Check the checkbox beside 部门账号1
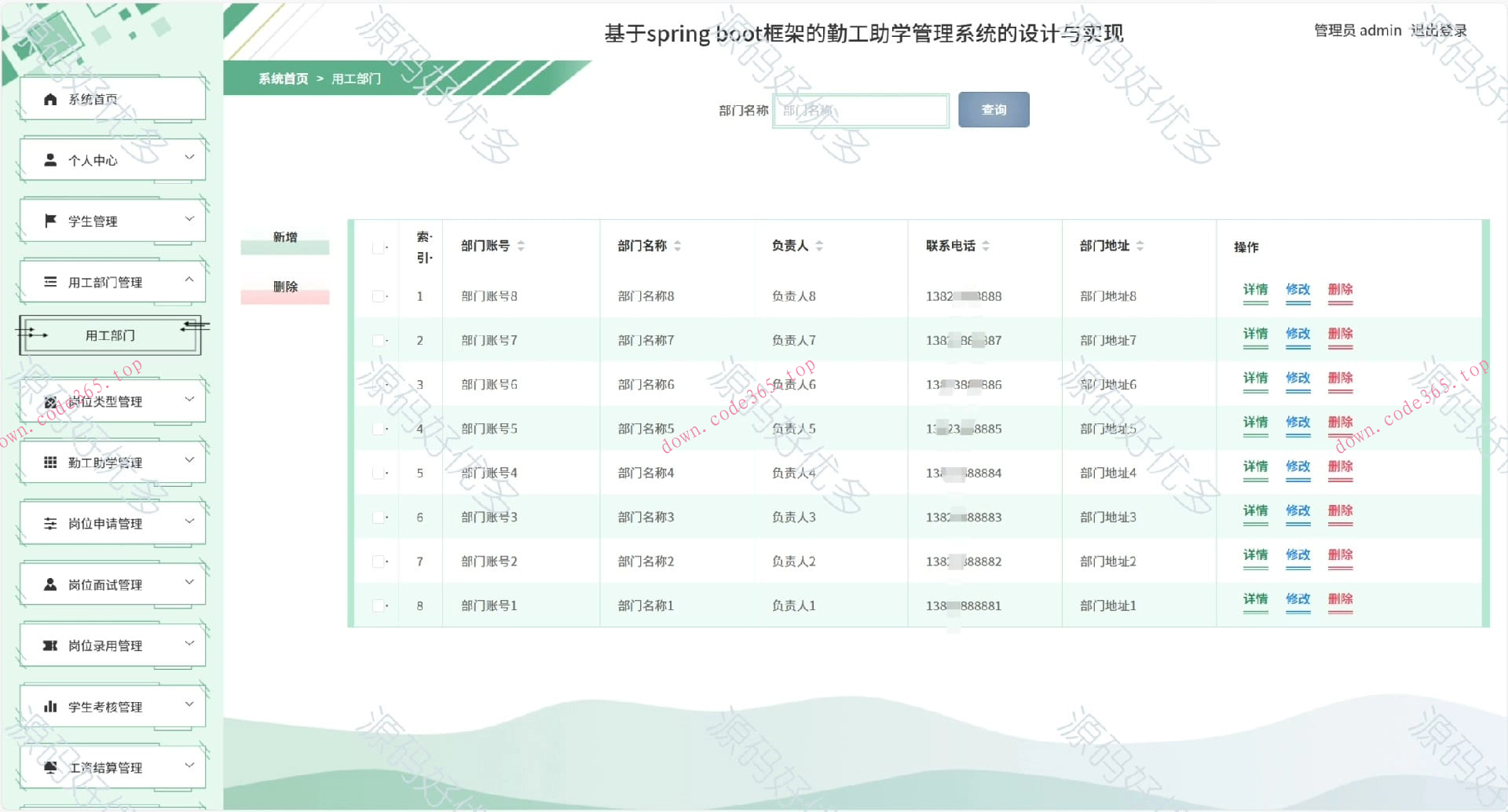Image resolution: width=1508 pixels, height=812 pixels. click(378, 605)
